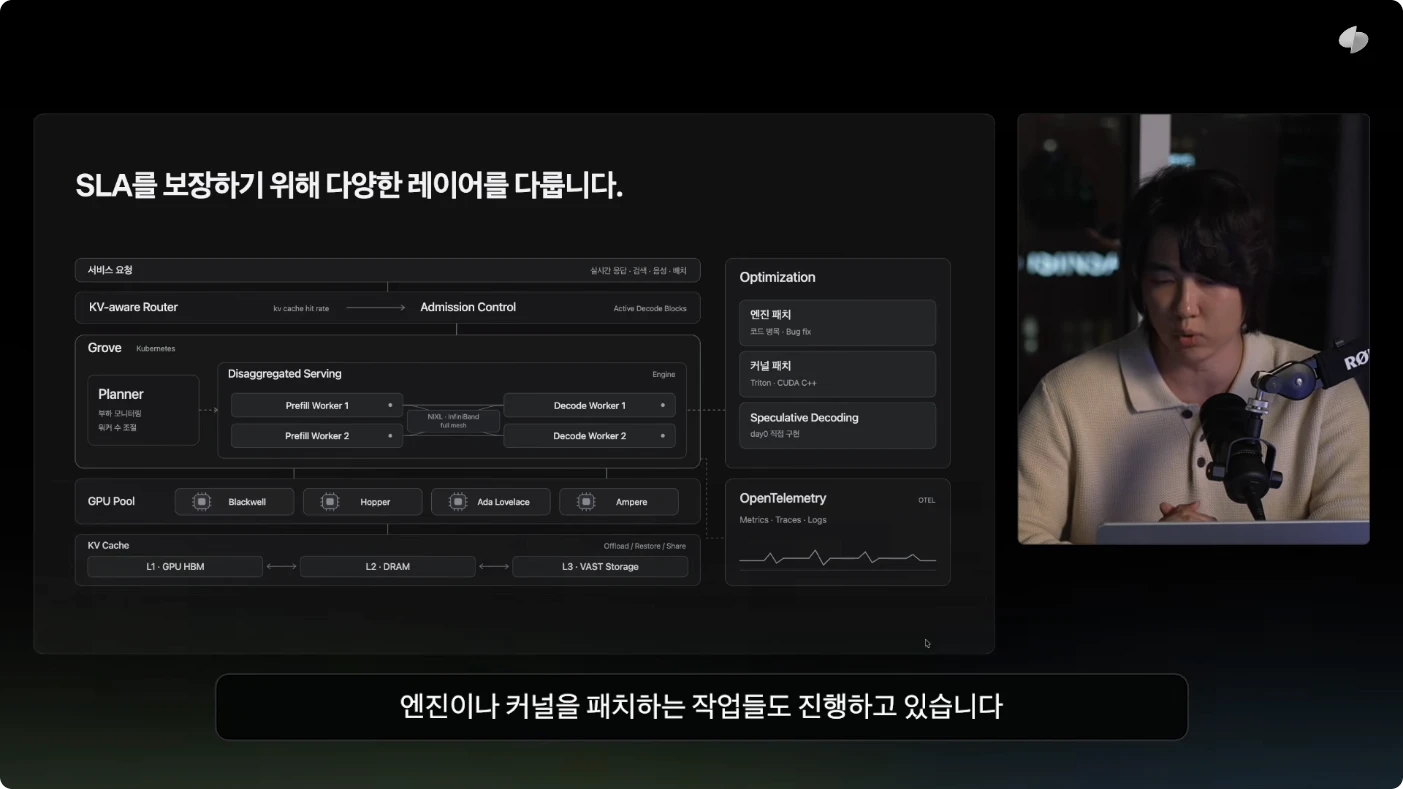Select the 커널 패치 optimization card
The width and height of the screenshot is (1403, 789).
[837, 374]
